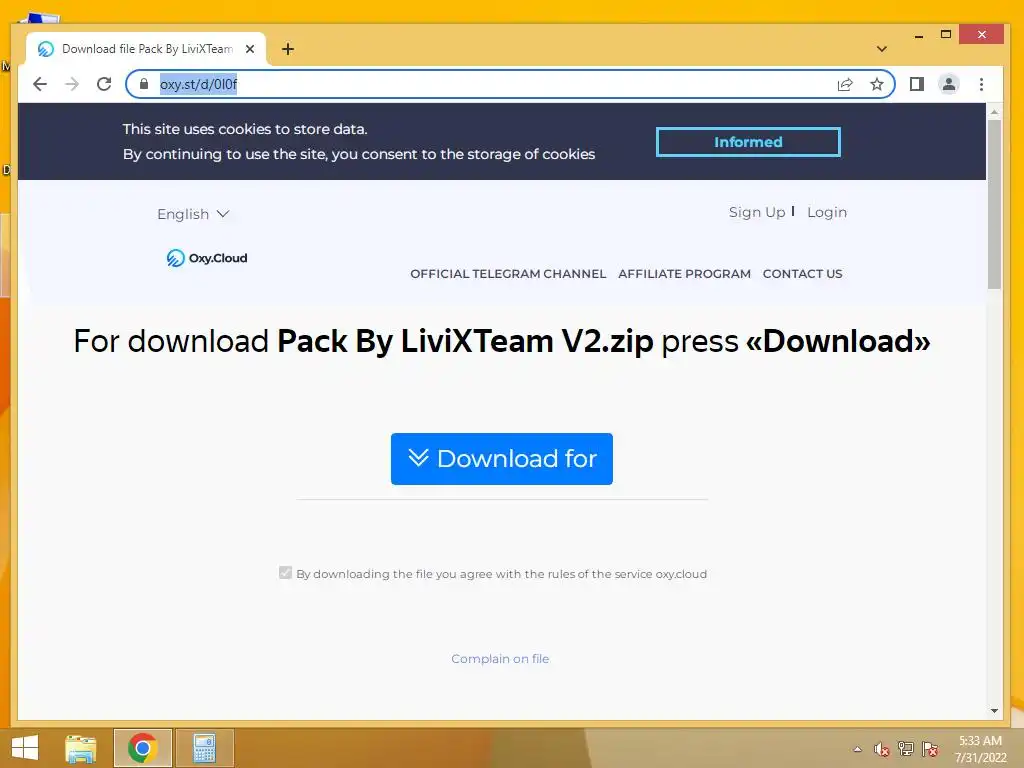The image size is (1024, 768).
Task: Open the Chrome side panel icon
Action: tap(917, 84)
